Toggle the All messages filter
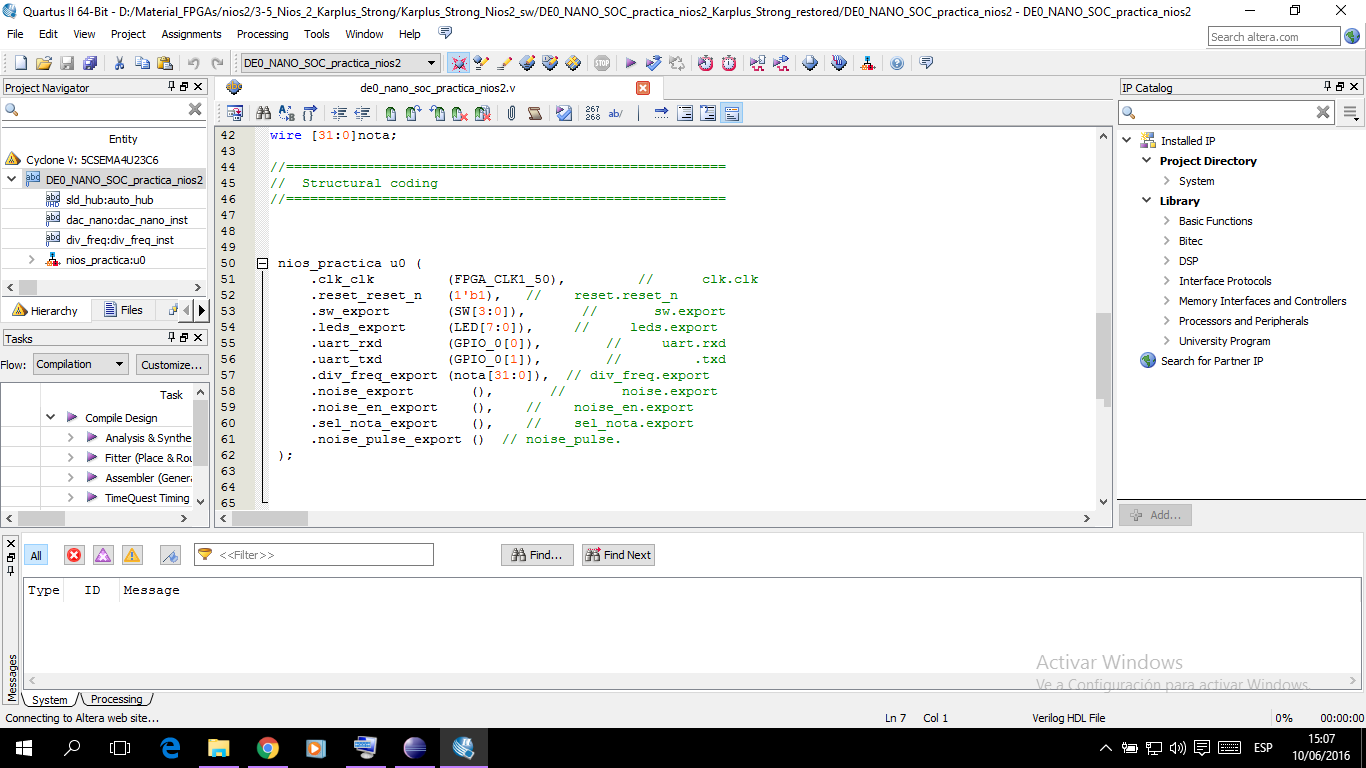 (x=36, y=555)
